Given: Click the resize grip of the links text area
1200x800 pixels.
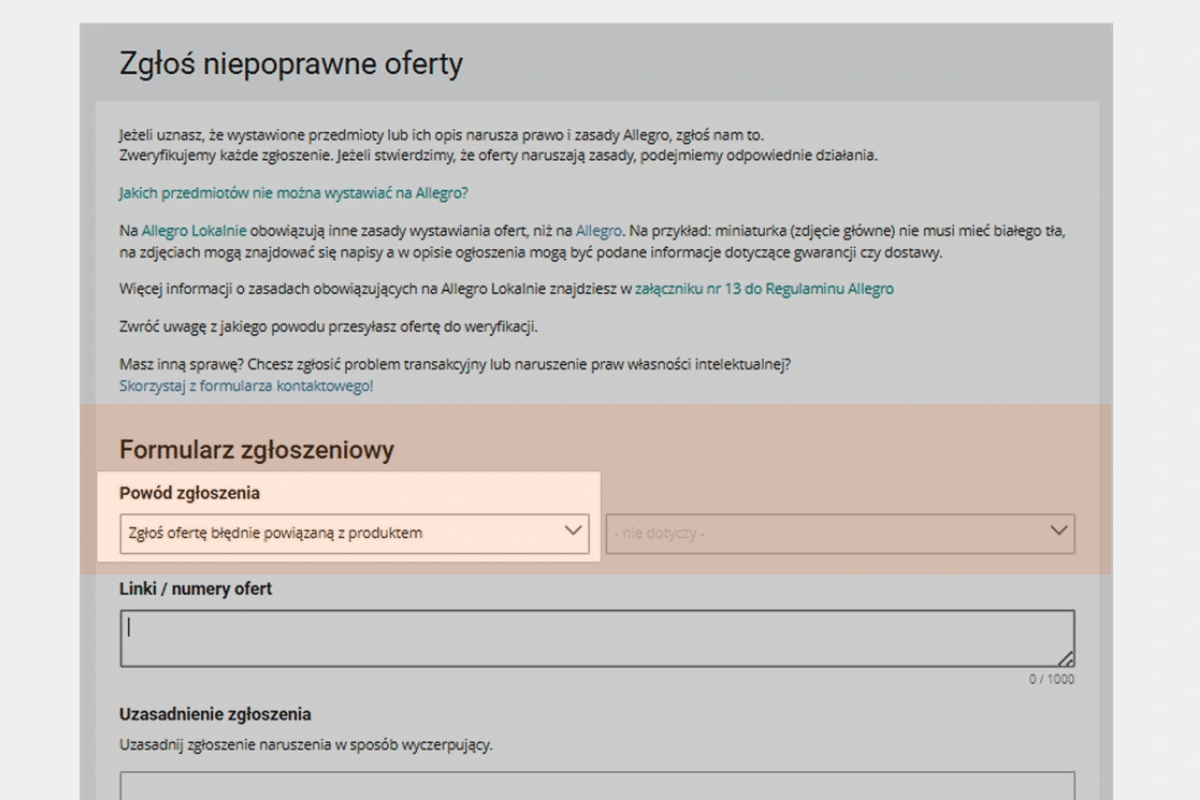Looking at the screenshot, I should tap(1066, 658).
